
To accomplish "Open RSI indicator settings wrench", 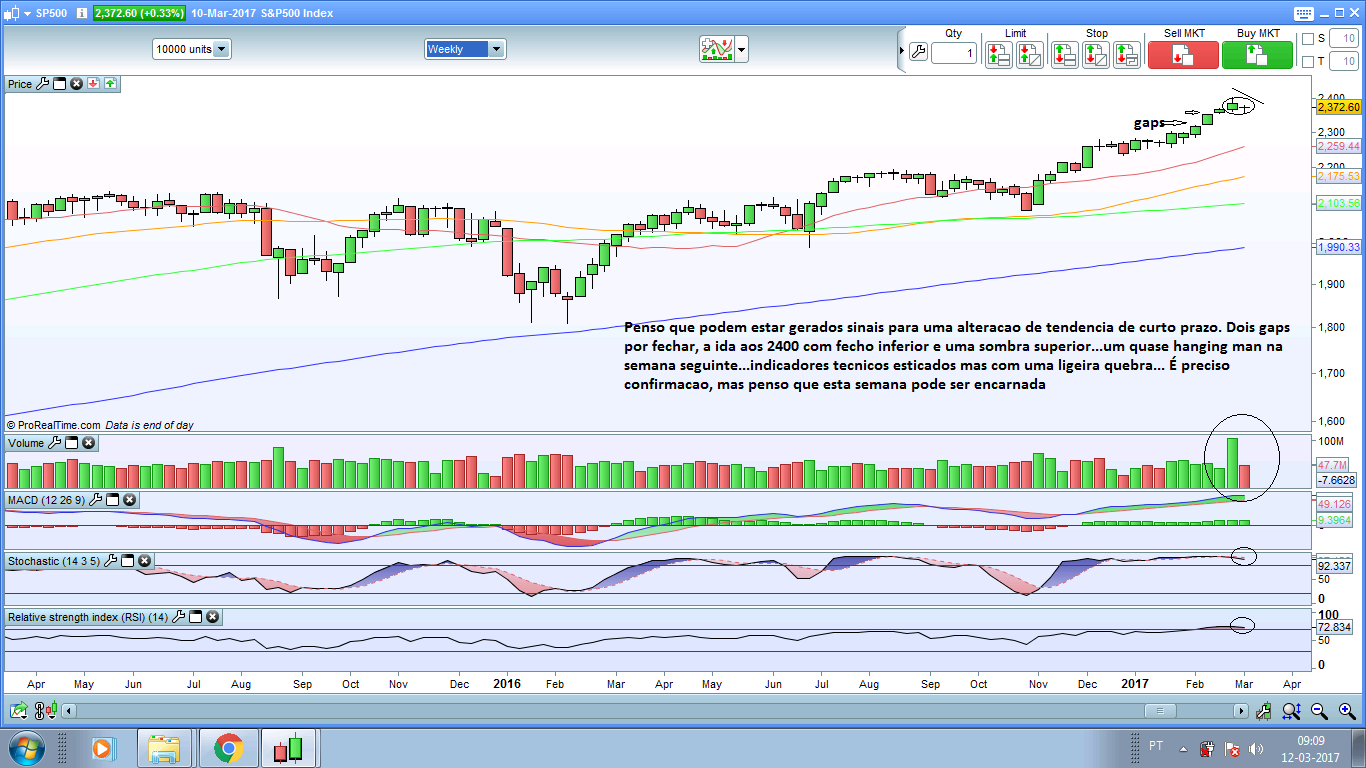I will [178, 618].
